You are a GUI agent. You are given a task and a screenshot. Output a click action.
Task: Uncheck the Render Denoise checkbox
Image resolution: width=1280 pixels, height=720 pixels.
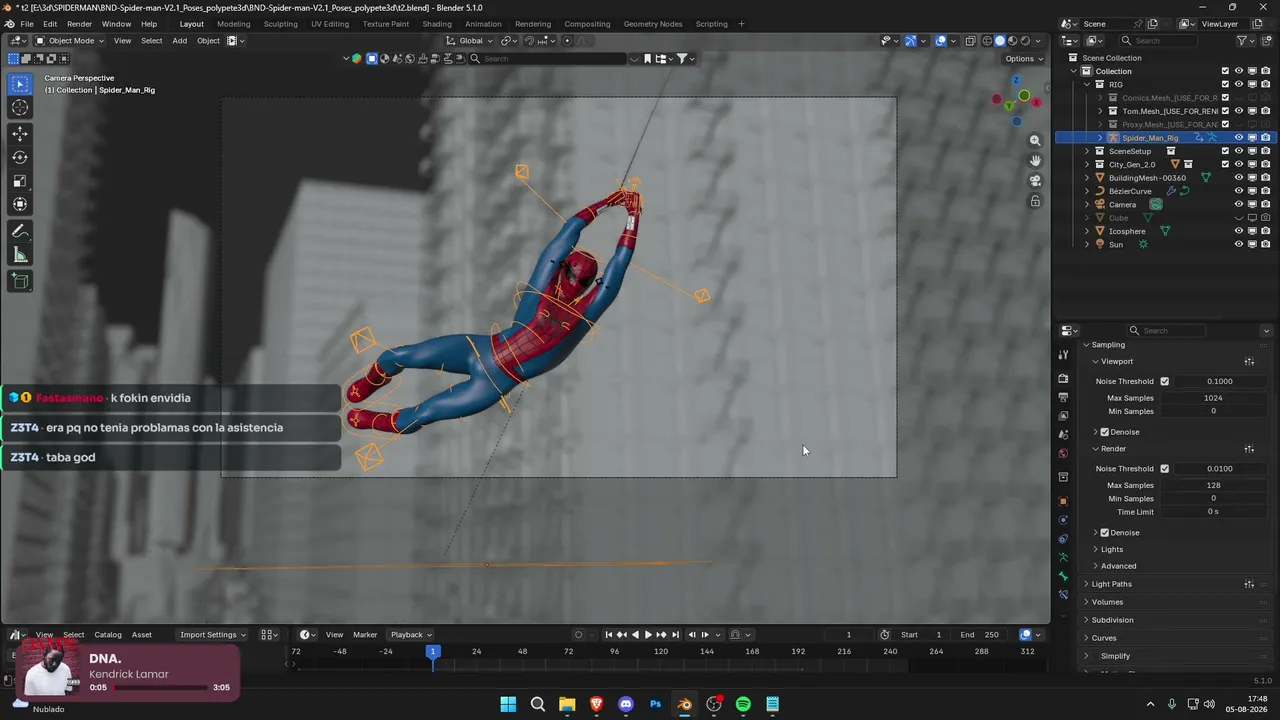pos(1105,533)
